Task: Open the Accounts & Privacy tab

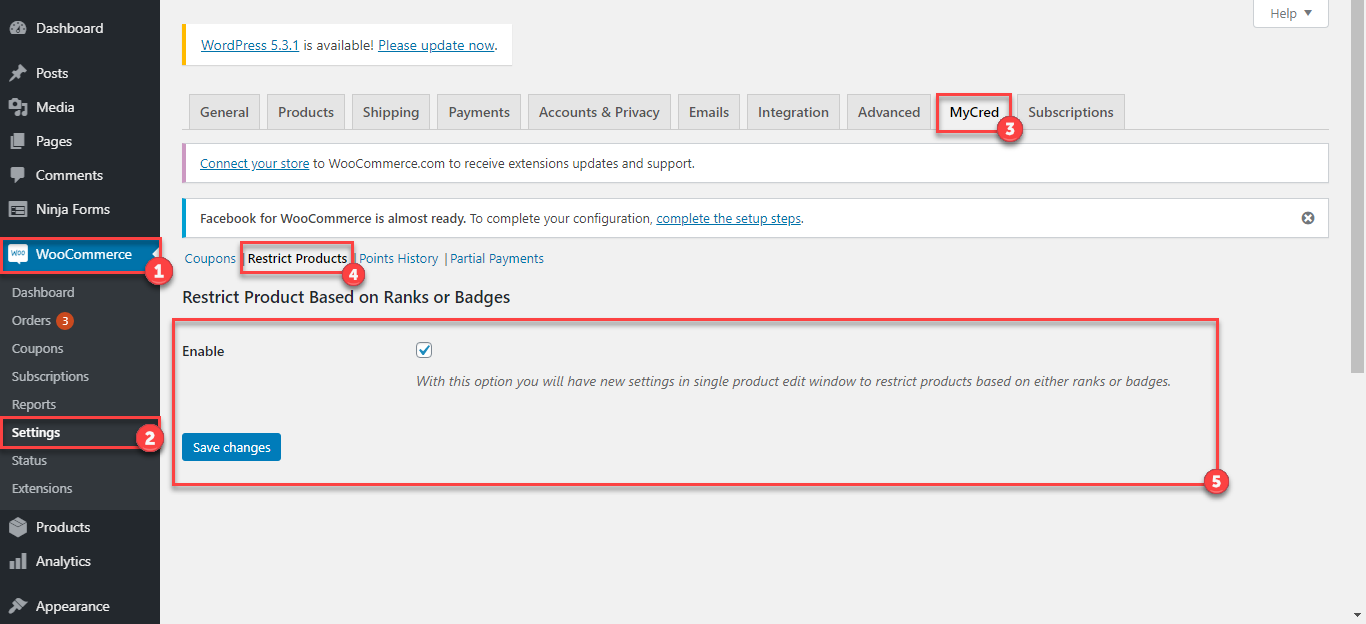Action: 599,112
